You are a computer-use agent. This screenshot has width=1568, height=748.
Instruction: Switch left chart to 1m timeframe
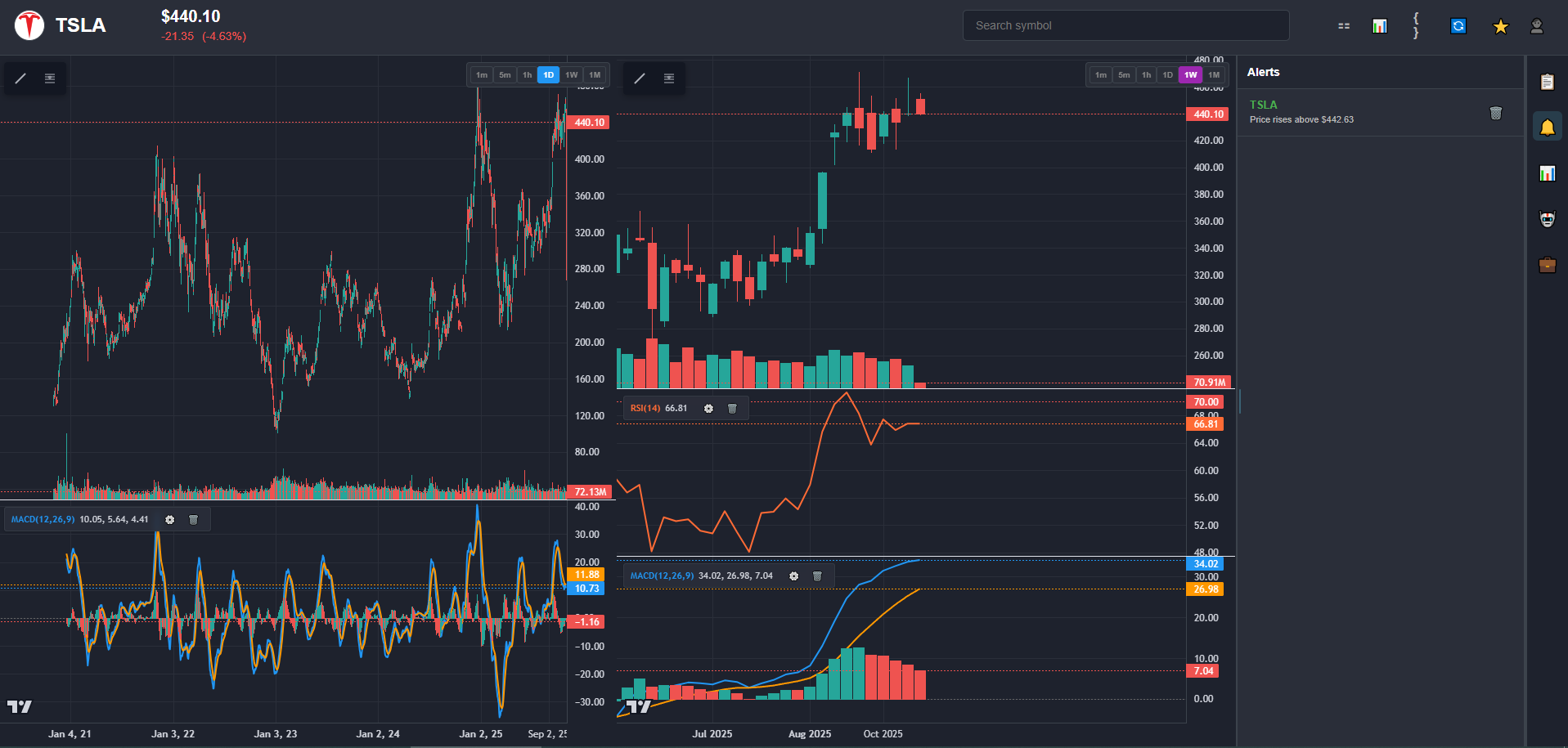(482, 75)
